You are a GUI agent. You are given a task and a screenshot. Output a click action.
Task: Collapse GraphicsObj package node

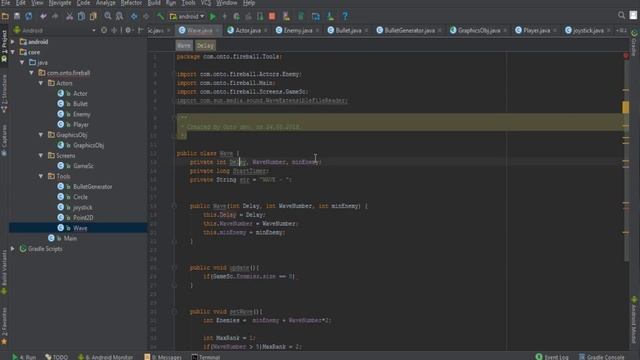point(41,135)
